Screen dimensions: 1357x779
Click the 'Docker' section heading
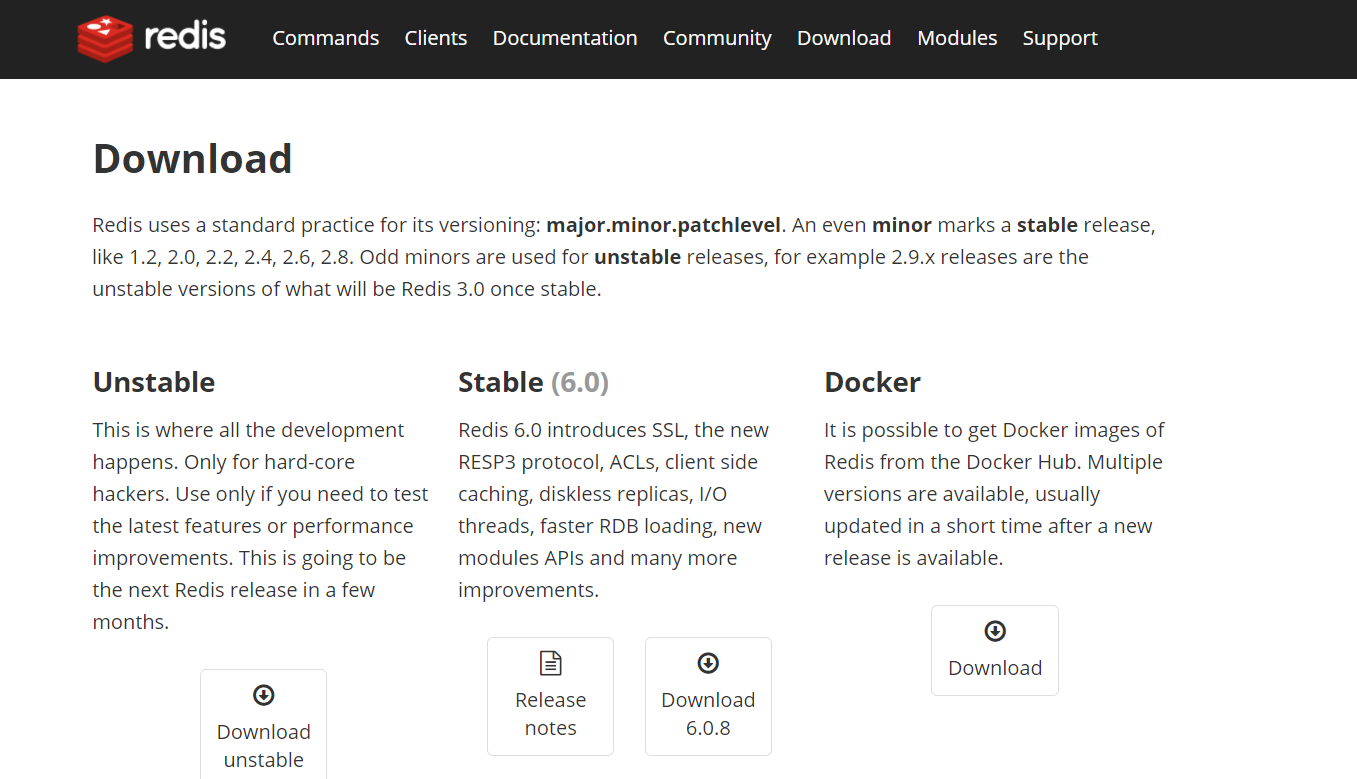coord(872,382)
